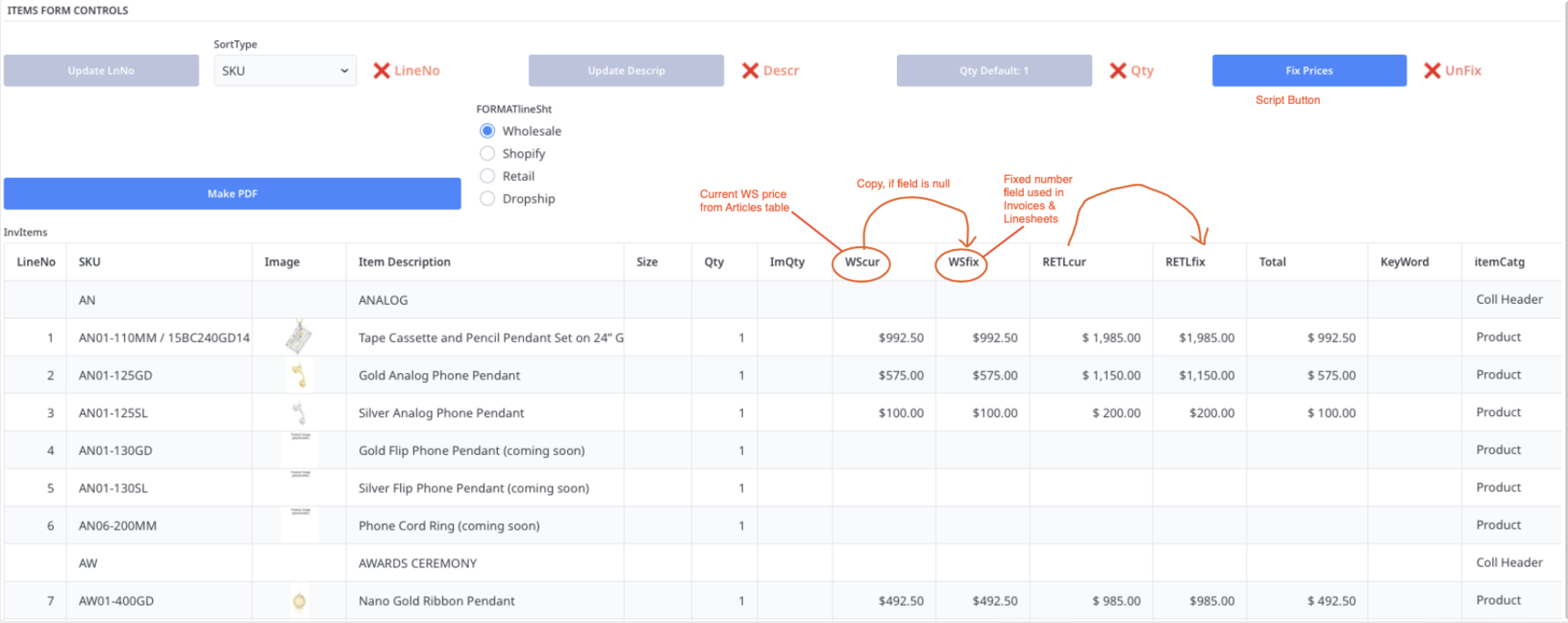This screenshot has width=1568, height=623.
Task: Click the Qty field for AN01-125GD
Action: point(725,375)
